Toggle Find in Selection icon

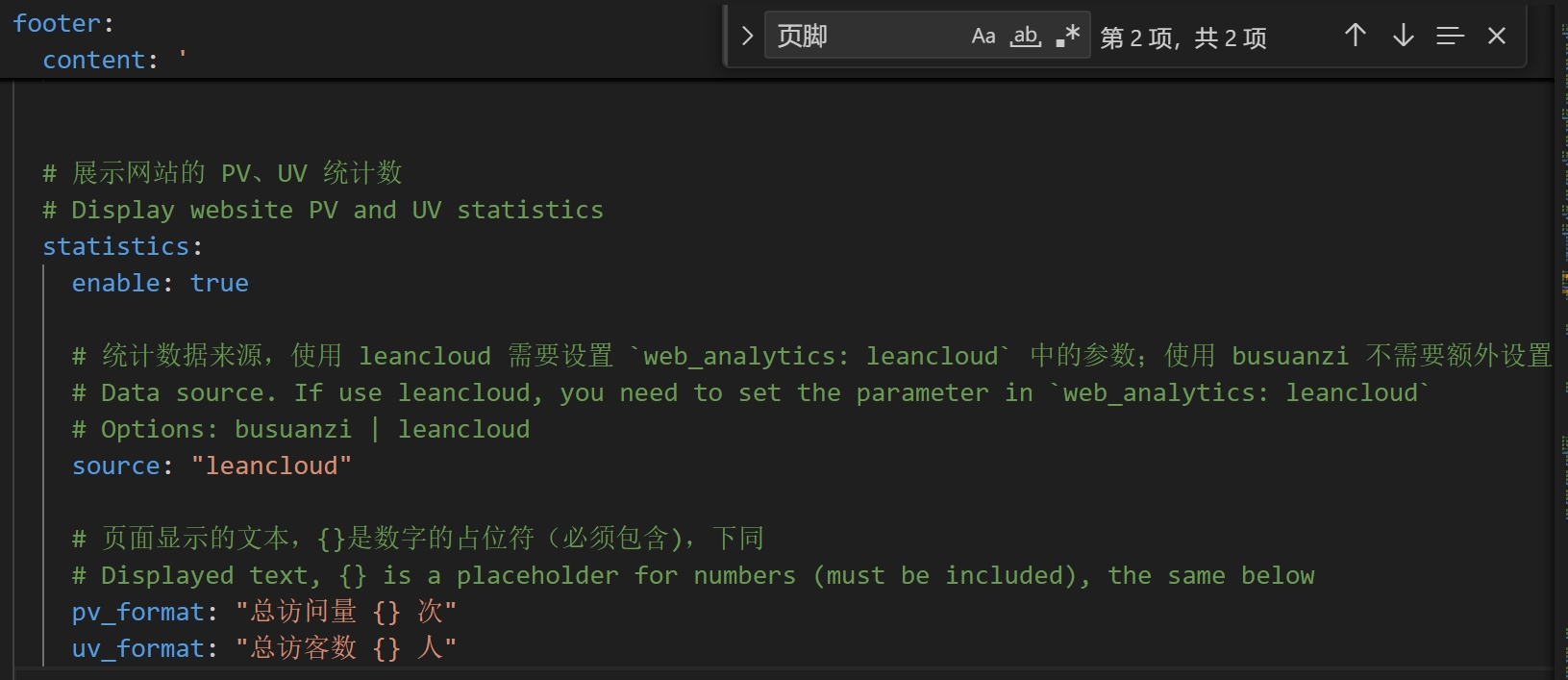point(1450,37)
